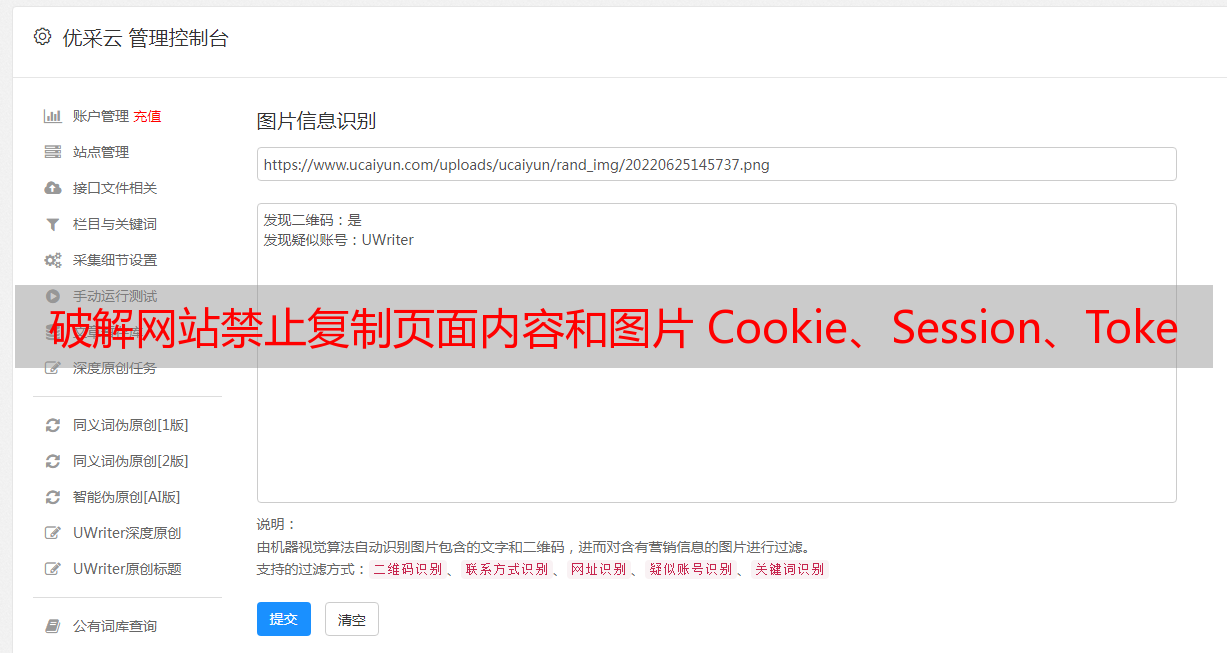Click the filter icon beside 栏目与关键词
1227x653 pixels.
click(53, 224)
